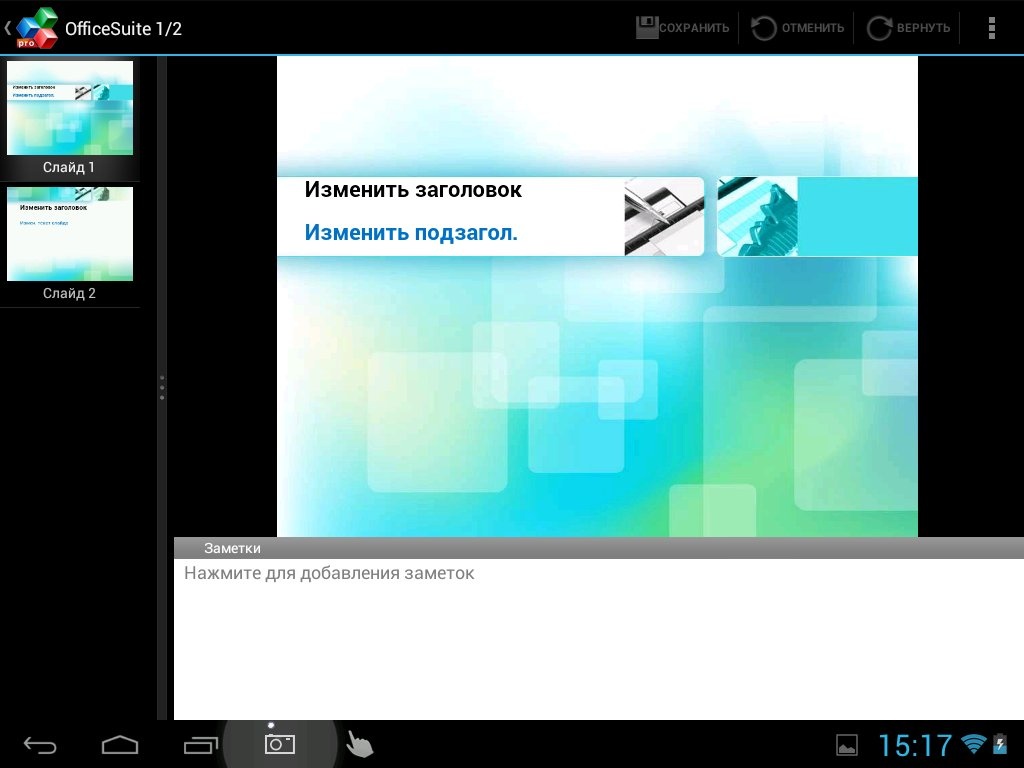Image resolution: width=1024 pixels, height=768 pixels.
Task: Click the slide panel divider handle
Action: [162, 388]
